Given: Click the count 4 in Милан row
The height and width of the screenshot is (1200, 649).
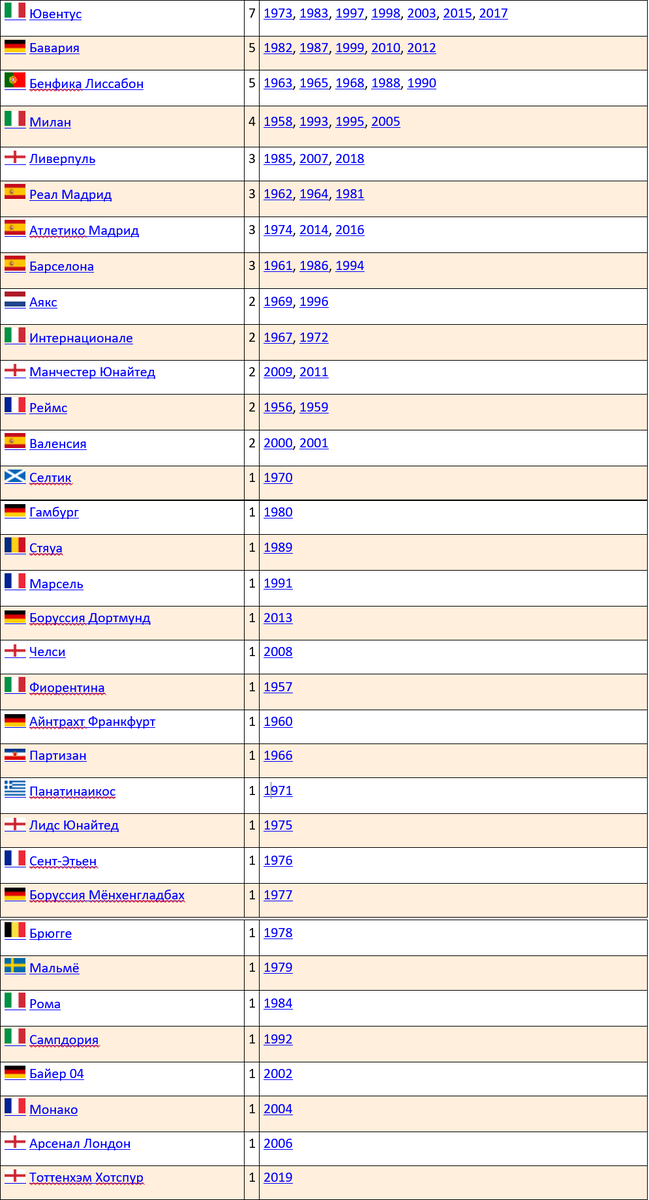Looking at the screenshot, I should (252, 122).
